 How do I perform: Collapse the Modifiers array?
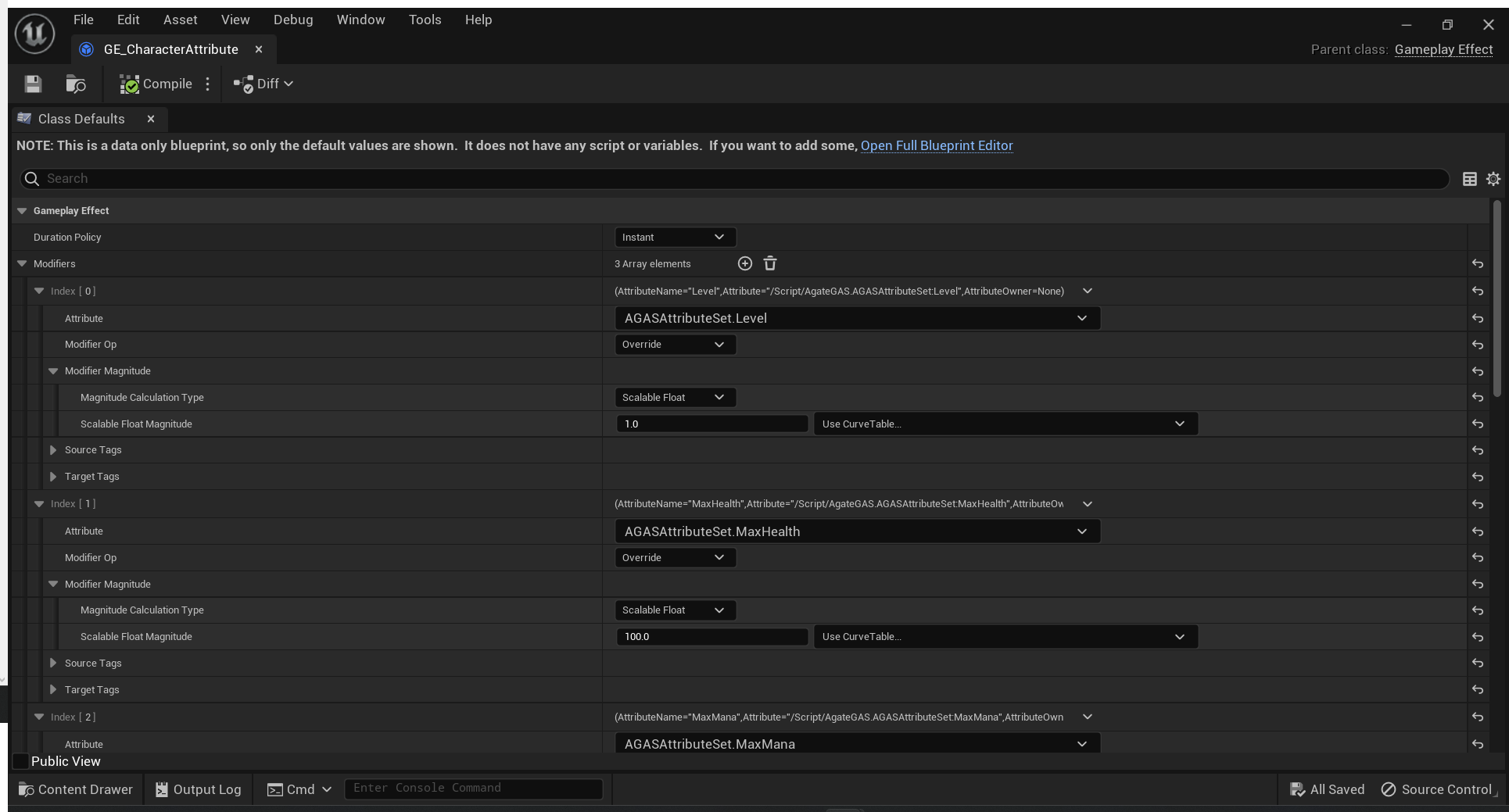tap(22, 264)
